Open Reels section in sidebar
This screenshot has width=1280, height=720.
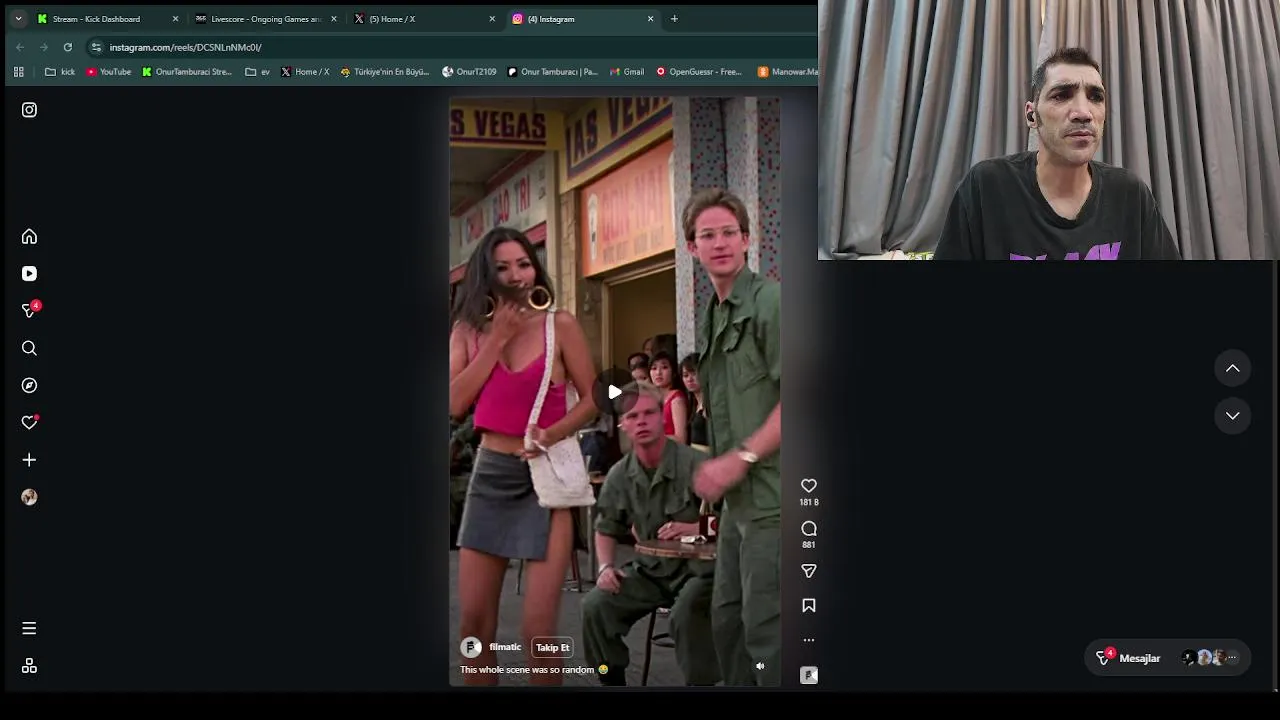(x=29, y=274)
